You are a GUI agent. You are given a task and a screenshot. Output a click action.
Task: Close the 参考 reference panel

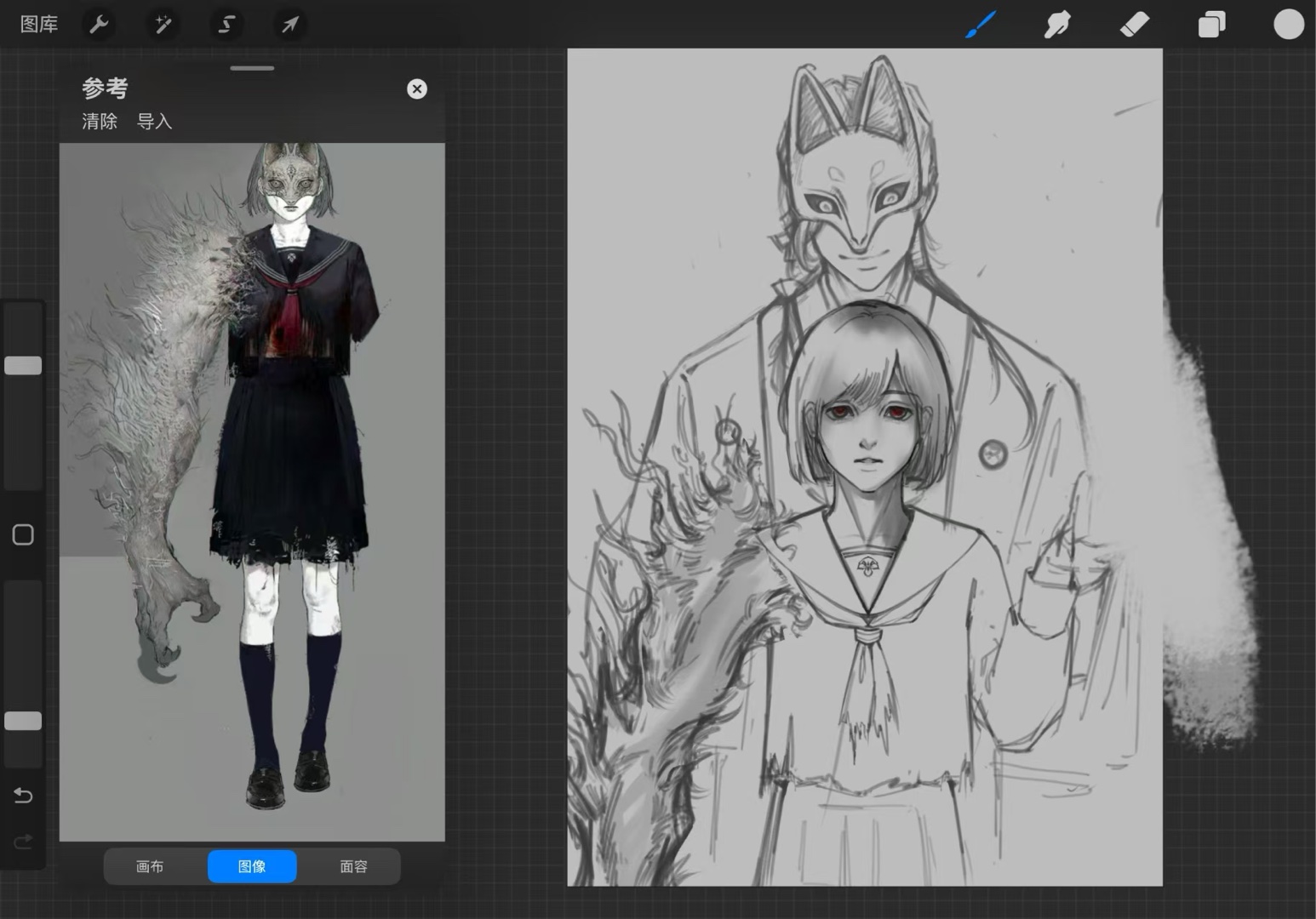417,89
